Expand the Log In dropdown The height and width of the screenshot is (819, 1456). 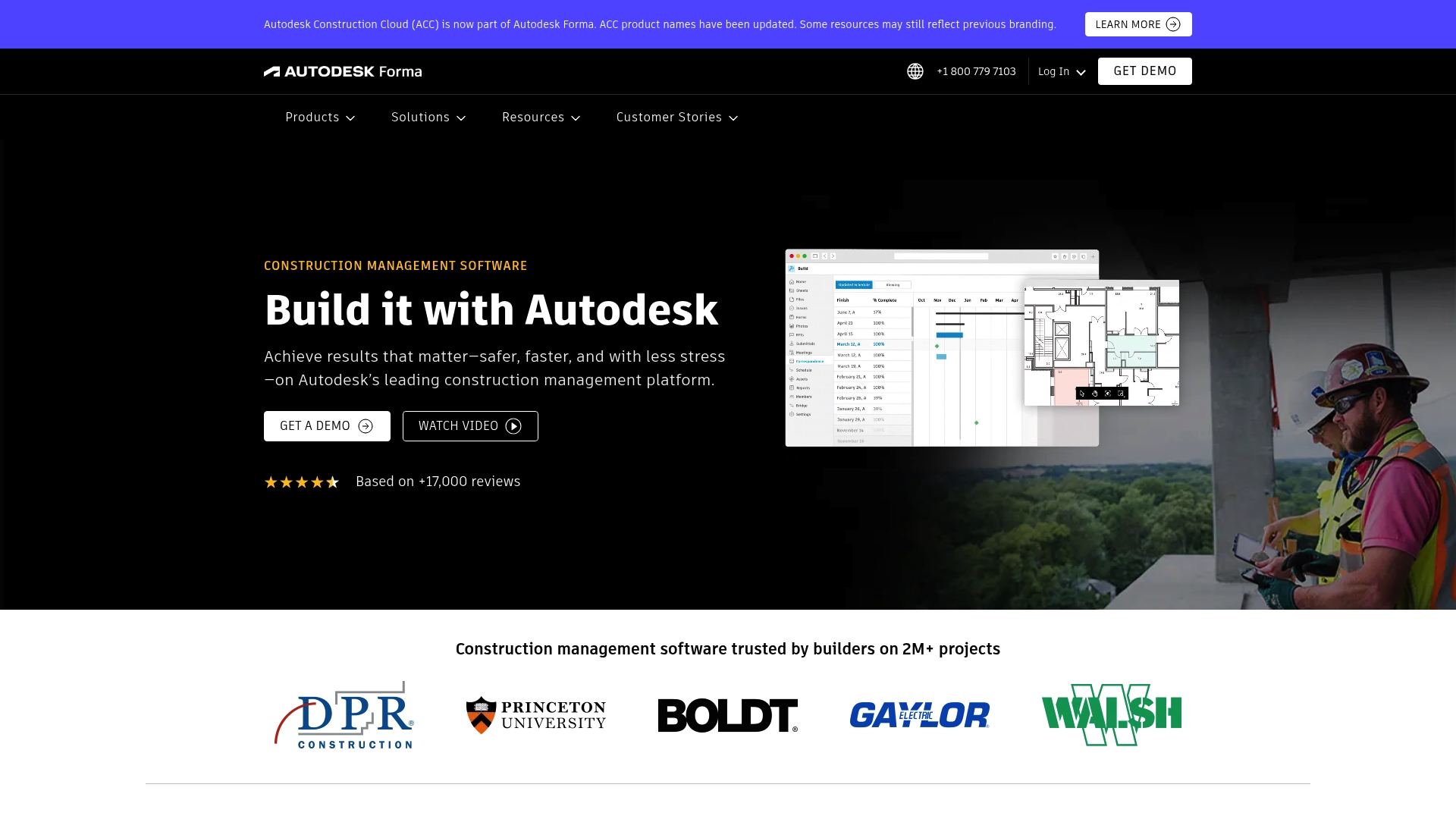[x=1062, y=71]
